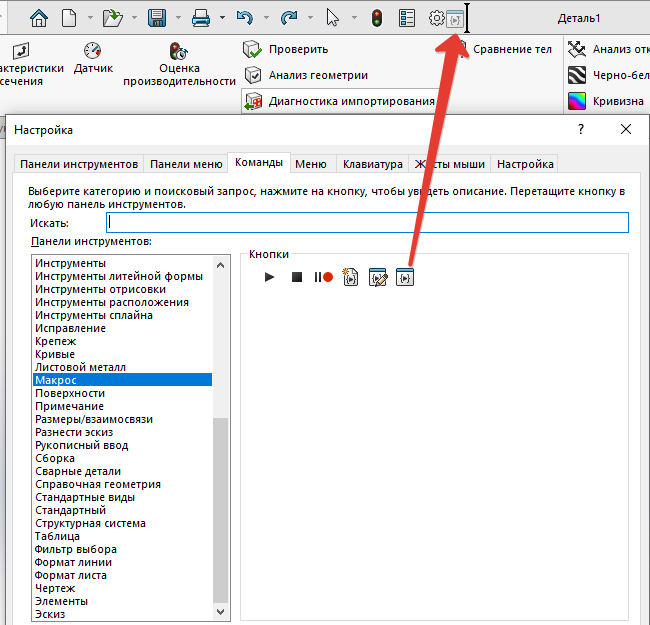The height and width of the screenshot is (625, 650).
Task: Click the help question mark in the dialog
Action: coord(581,129)
